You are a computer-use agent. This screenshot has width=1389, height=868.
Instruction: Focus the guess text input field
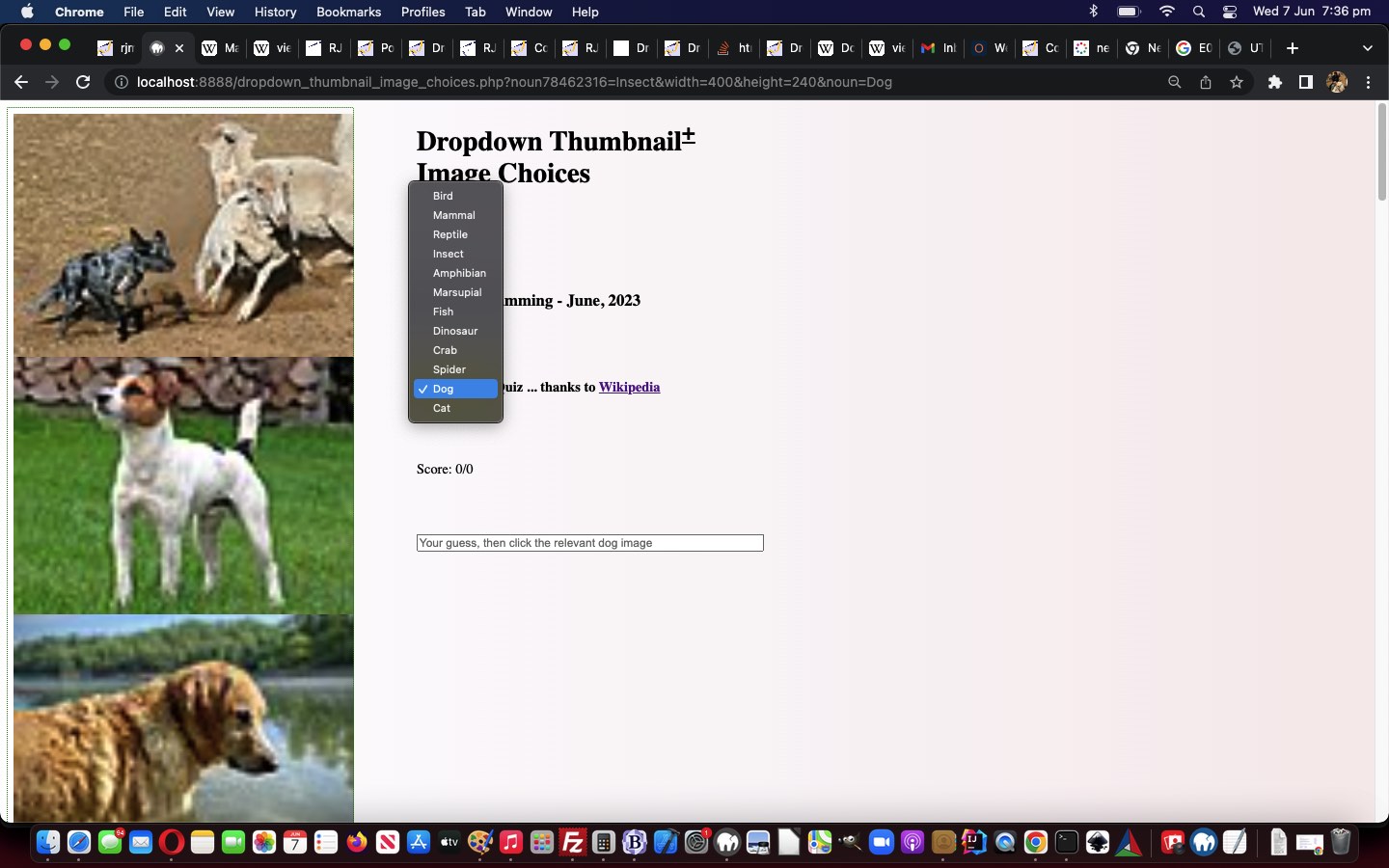tap(589, 543)
